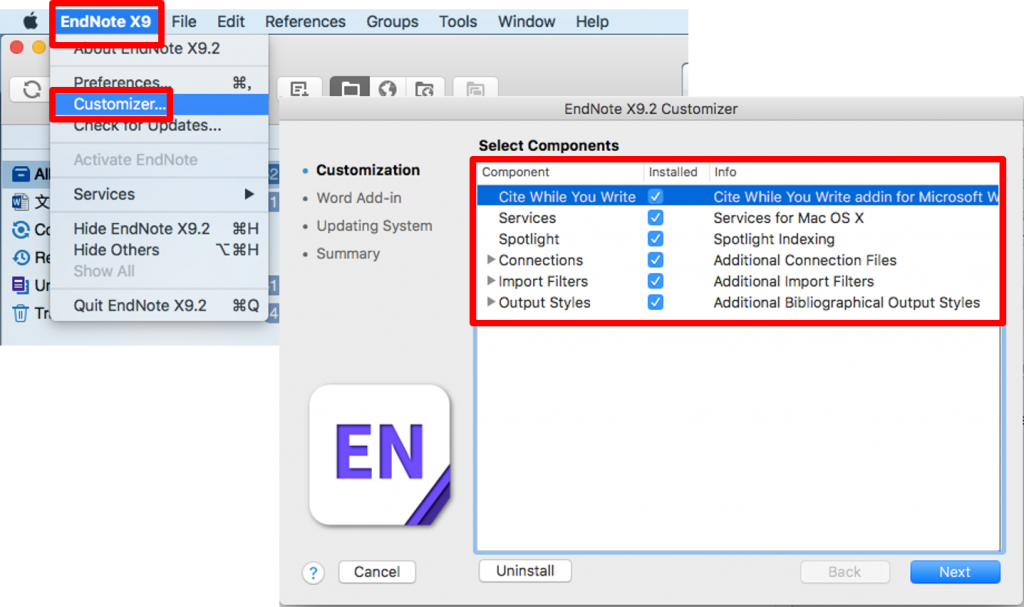The image size is (1024, 607).
Task: Click the 'Summary' step label
Action: point(348,254)
